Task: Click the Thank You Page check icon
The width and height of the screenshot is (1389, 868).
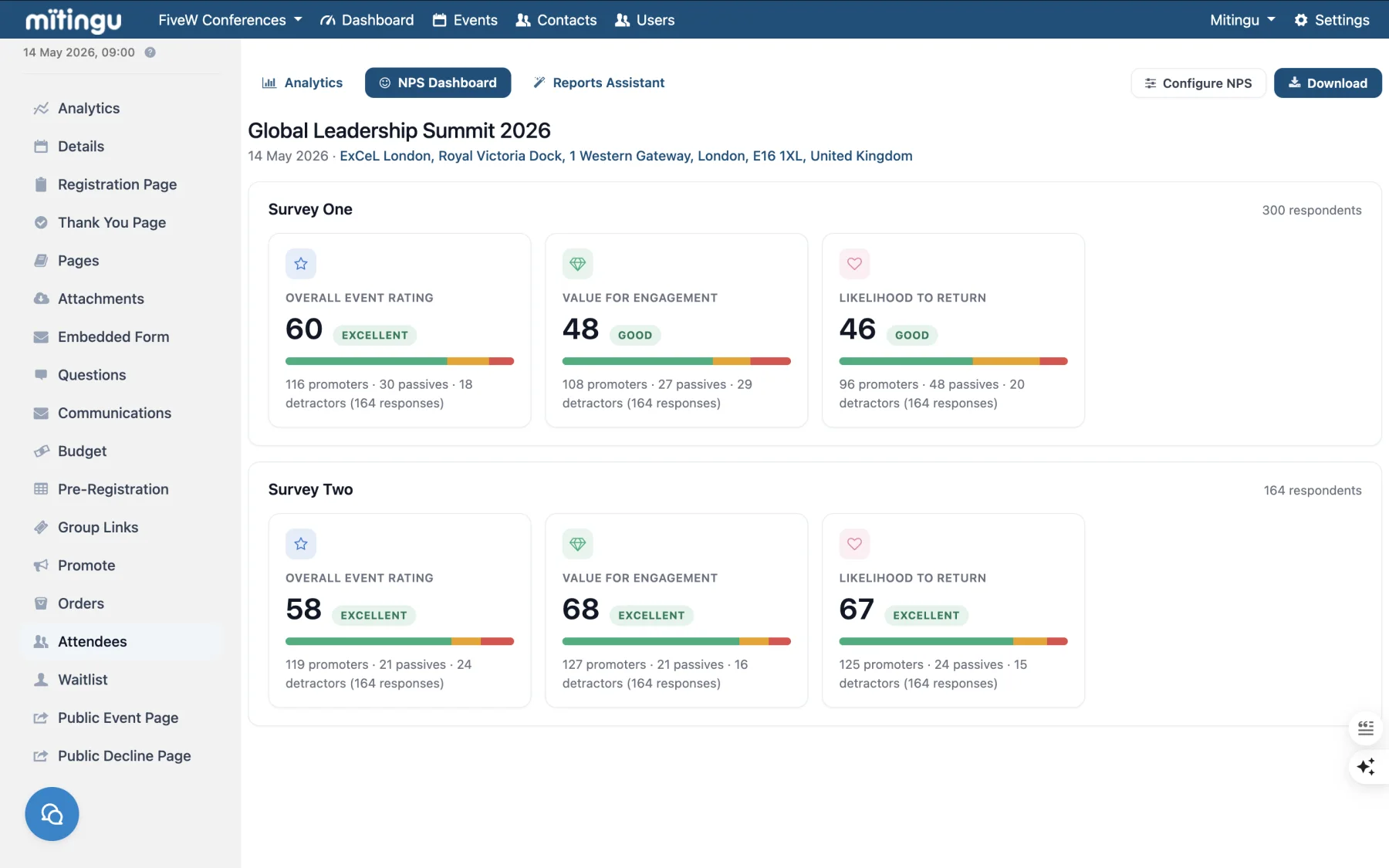Action: [41, 222]
